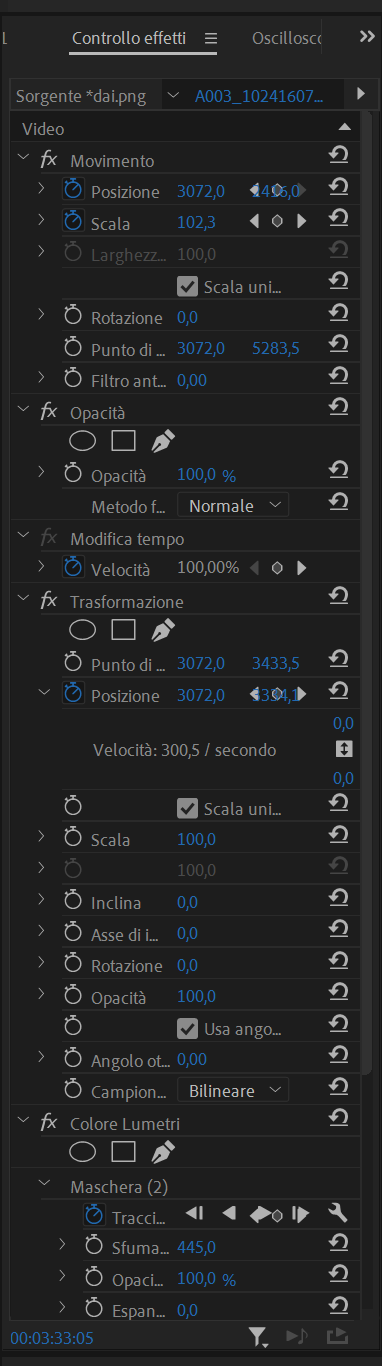
Task: Uncheck Scala uniforme checkbox under Movimento
Action: [x=187, y=286]
